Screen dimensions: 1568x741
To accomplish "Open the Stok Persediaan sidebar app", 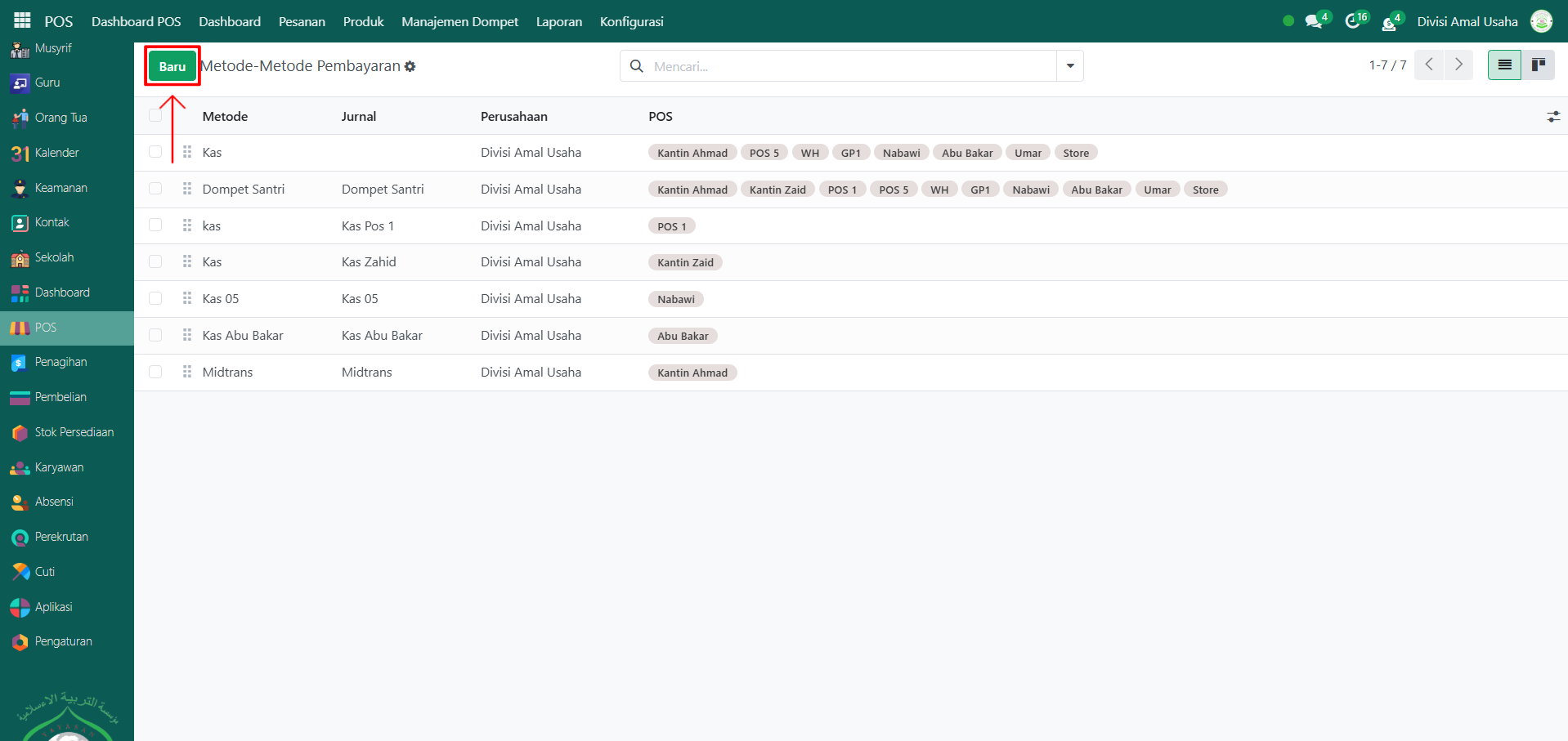I will click(74, 432).
